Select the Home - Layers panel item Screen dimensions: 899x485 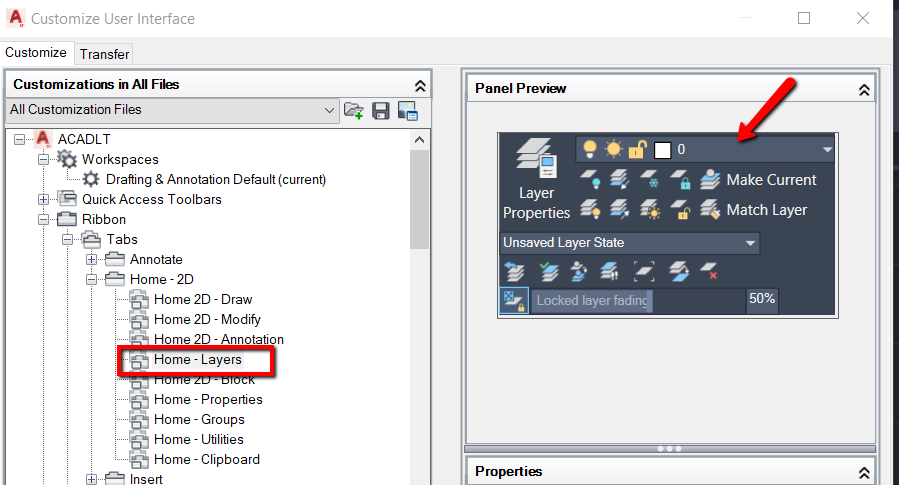(x=198, y=359)
